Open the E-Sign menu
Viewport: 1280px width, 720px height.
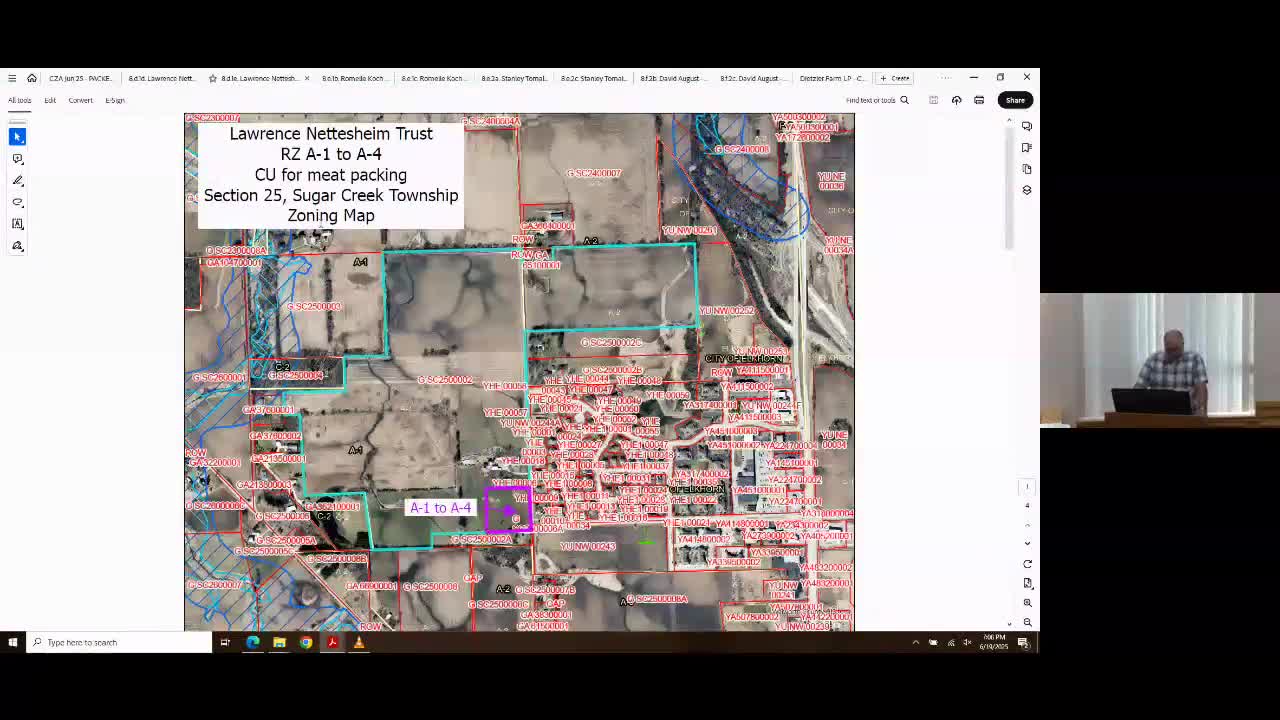(115, 100)
